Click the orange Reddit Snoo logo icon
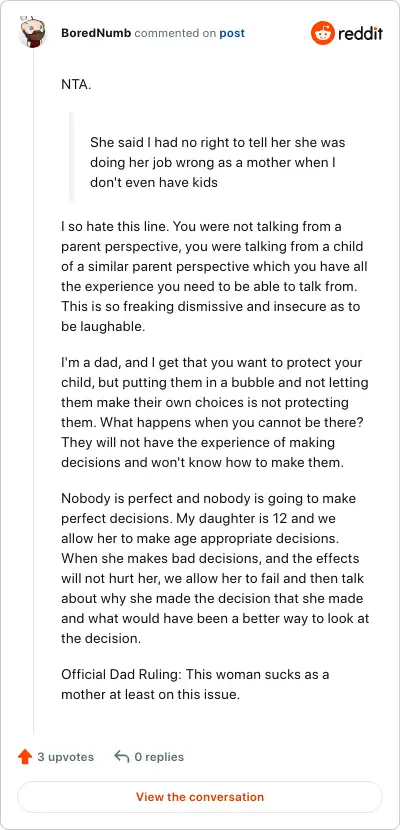Screen dimensions: 400x830 322,33
